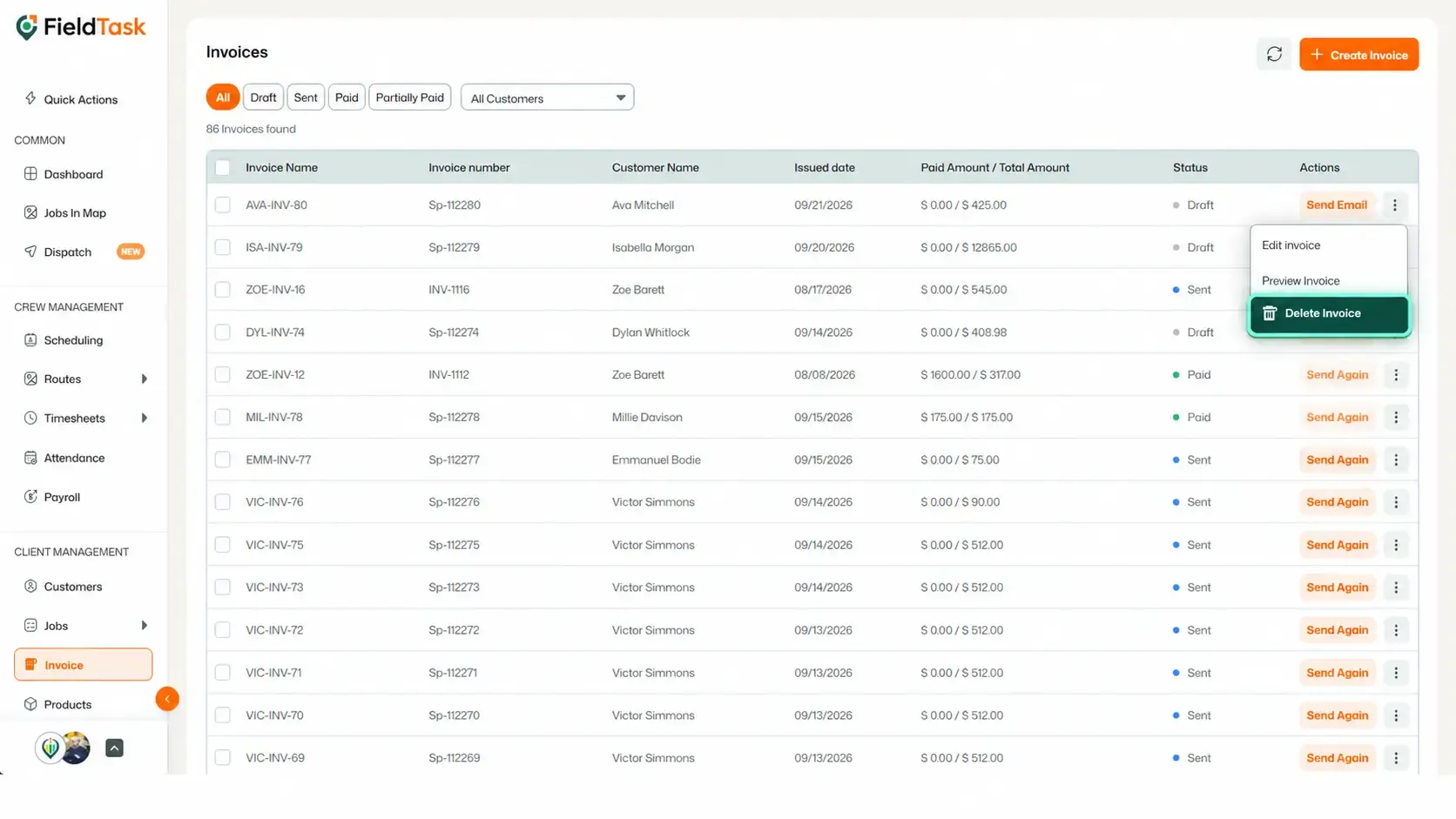Toggle the select-all invoices checkbox
Viewport: 1456px width, 819px height.
(223, 167)
